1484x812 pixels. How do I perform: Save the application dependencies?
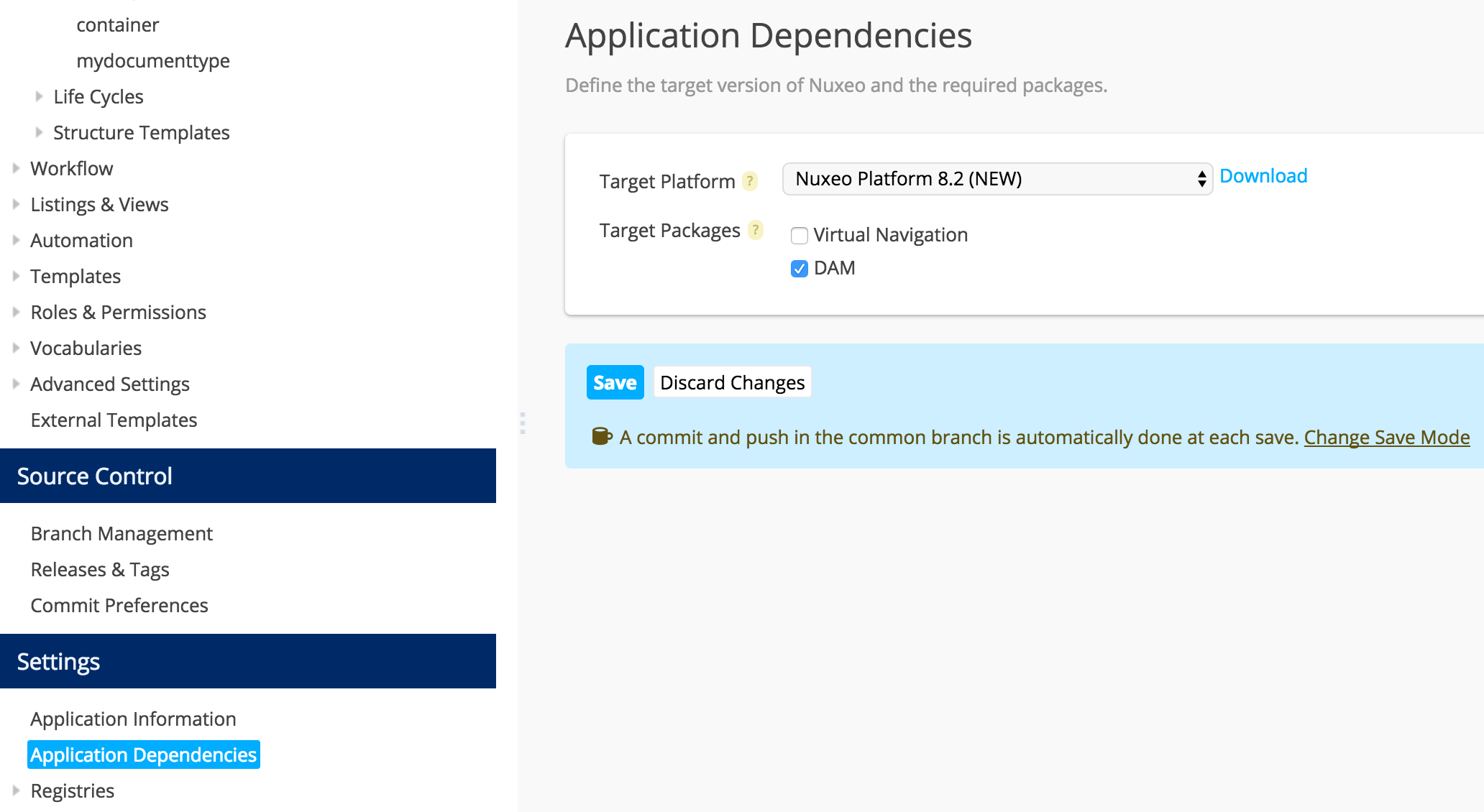615,382
